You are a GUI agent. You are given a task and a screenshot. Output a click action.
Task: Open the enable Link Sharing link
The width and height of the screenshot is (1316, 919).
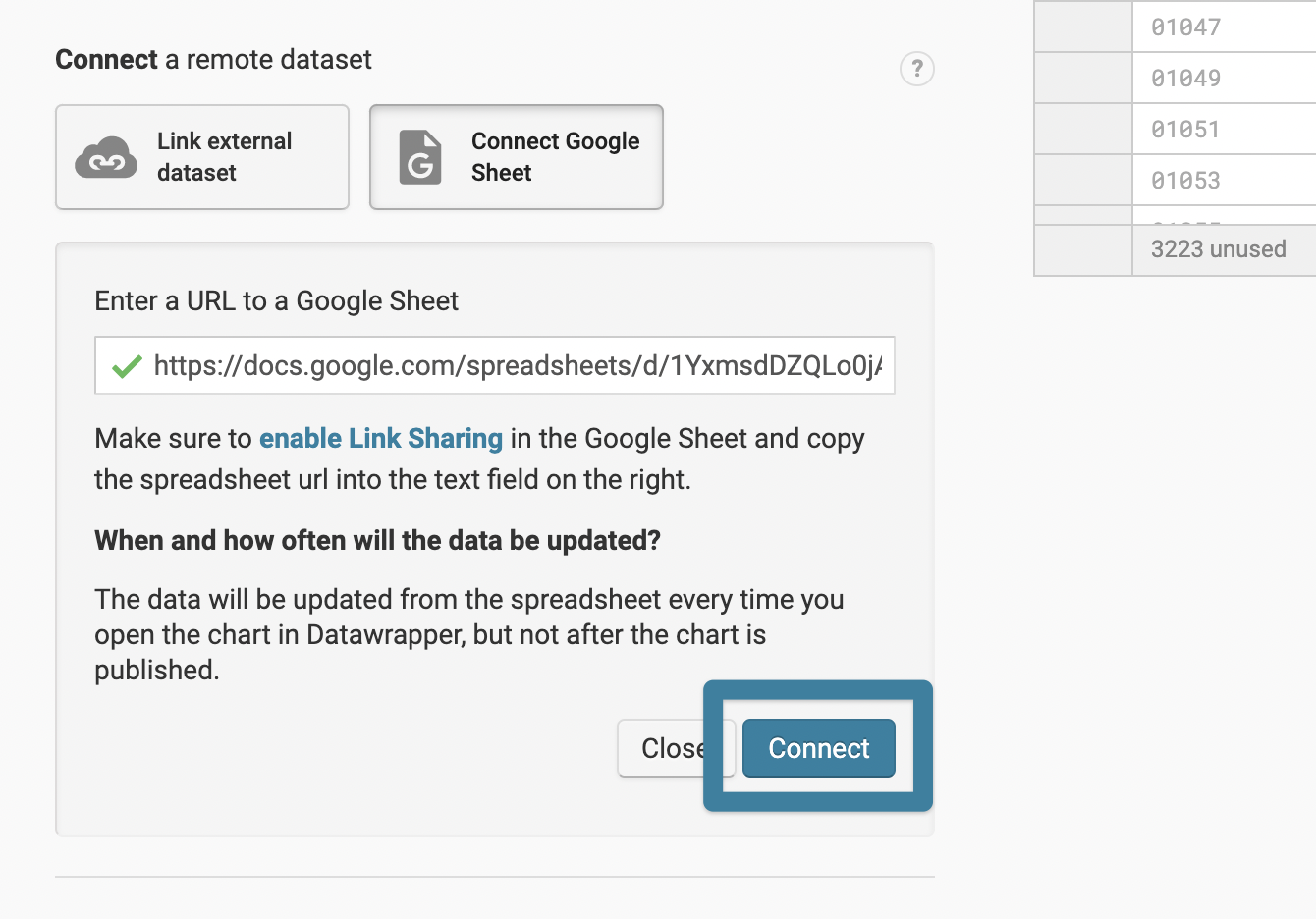(381, 438)
